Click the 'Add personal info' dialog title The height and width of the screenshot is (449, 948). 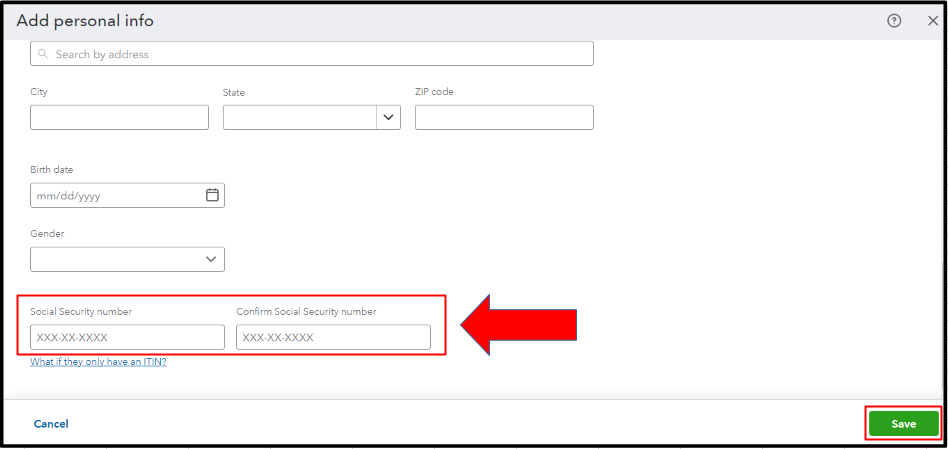click(x=85, y=21)
